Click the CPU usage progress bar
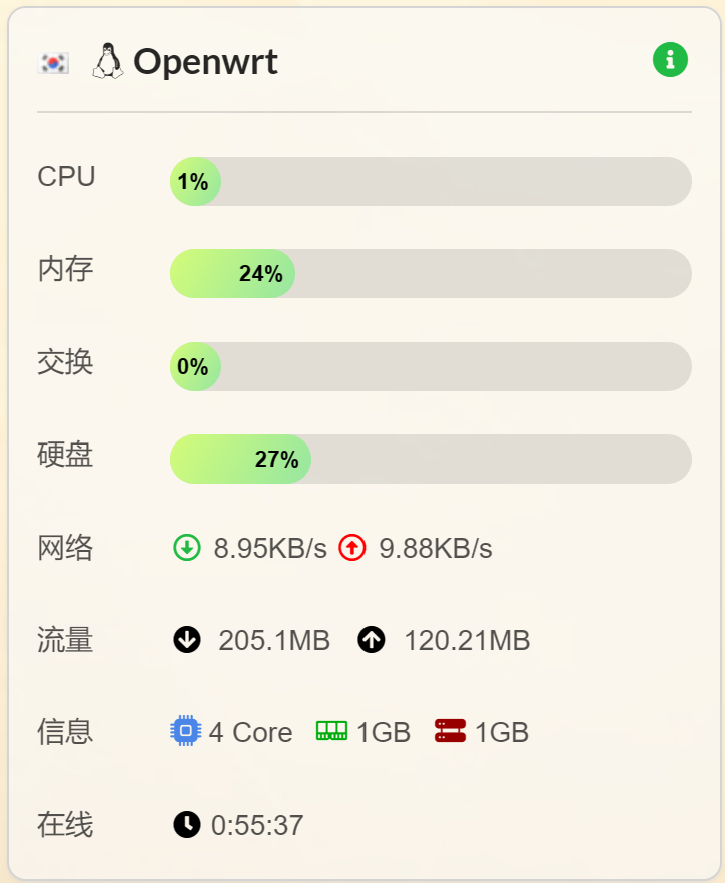The image size is (726, 884). pyautogui.click(x=430, y=181)
